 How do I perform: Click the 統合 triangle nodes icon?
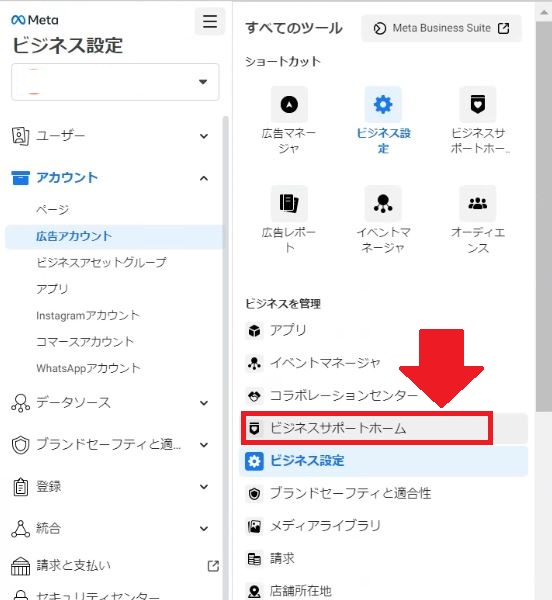20,529
